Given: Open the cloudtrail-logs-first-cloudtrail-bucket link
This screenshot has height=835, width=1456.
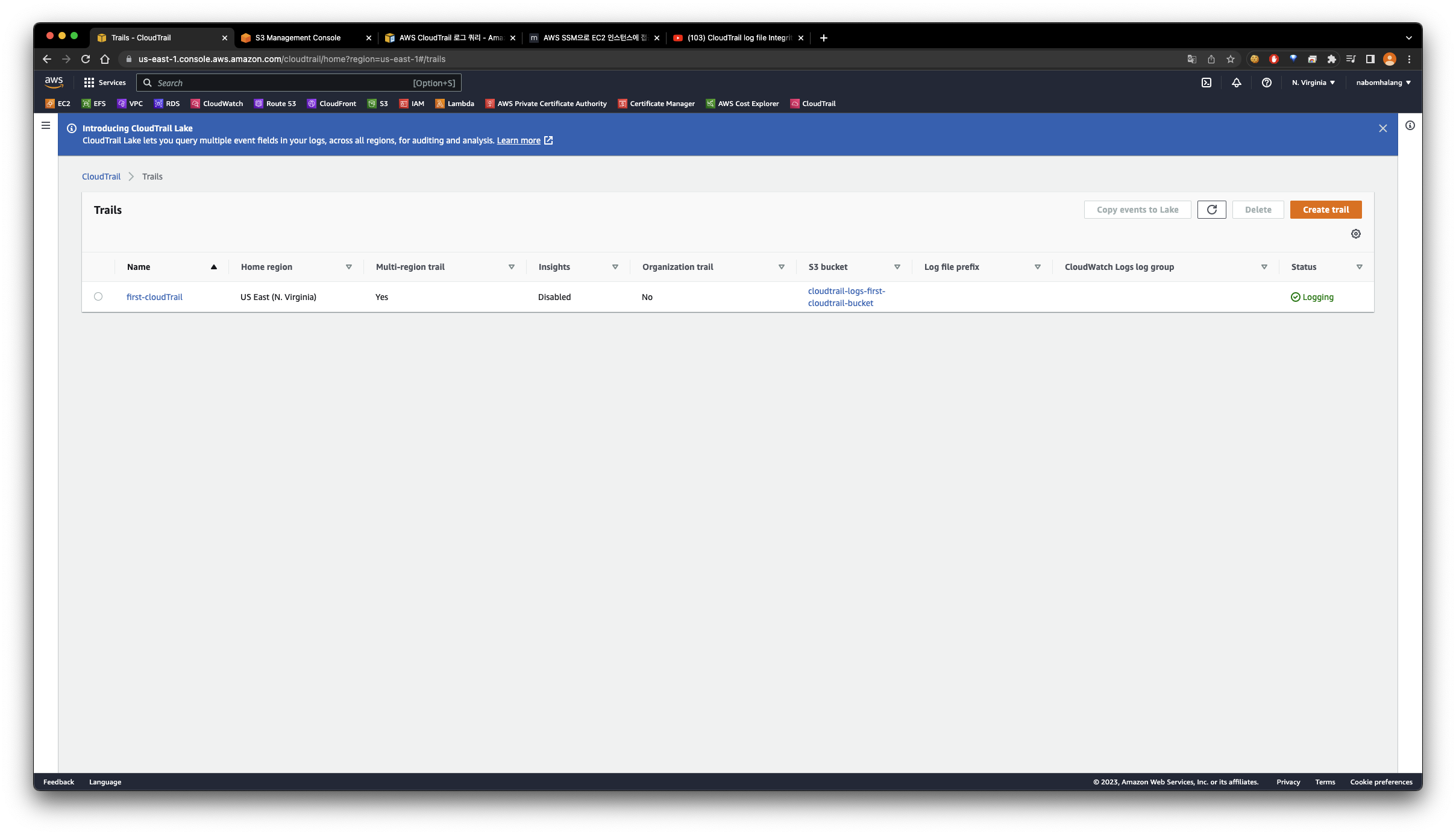Looking at the screenshot, I should pos(847,297).
